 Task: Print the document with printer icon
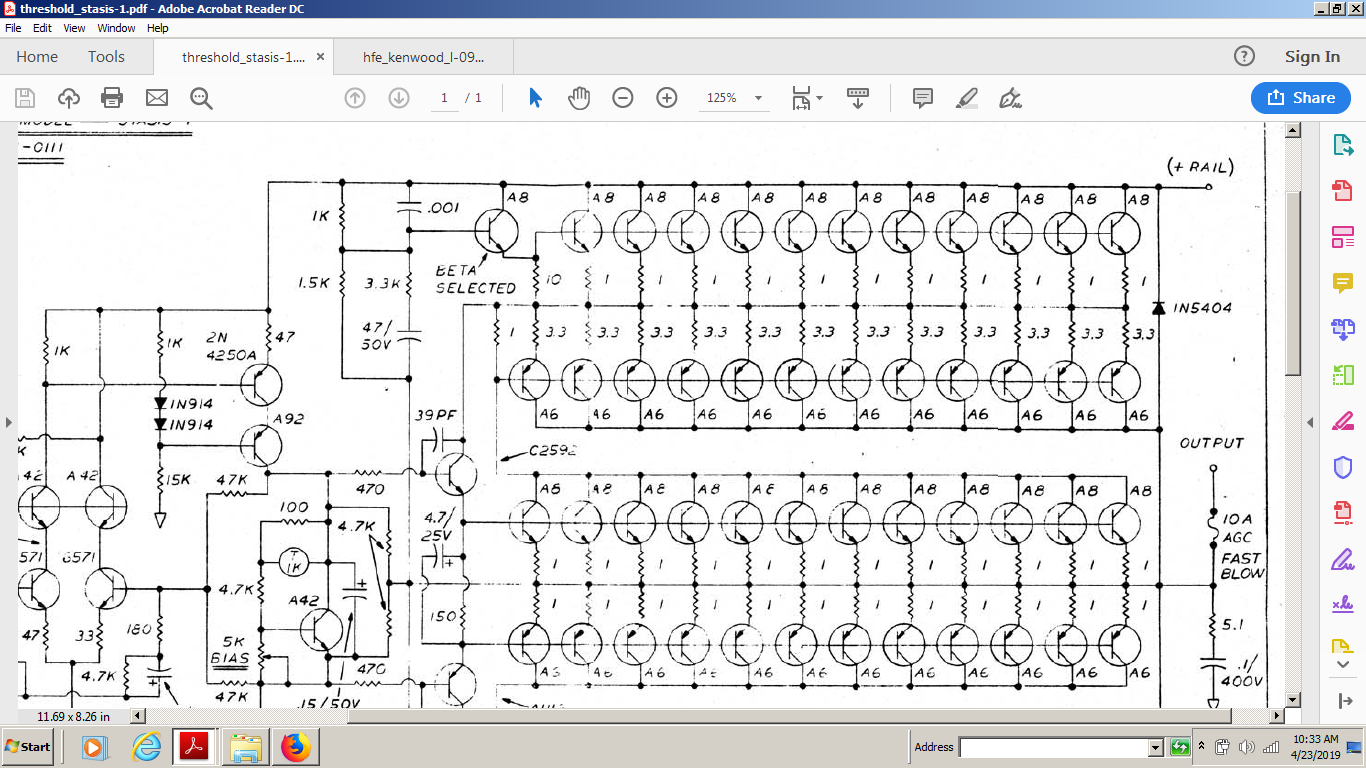pyautogui.click(x=112, y=98)
